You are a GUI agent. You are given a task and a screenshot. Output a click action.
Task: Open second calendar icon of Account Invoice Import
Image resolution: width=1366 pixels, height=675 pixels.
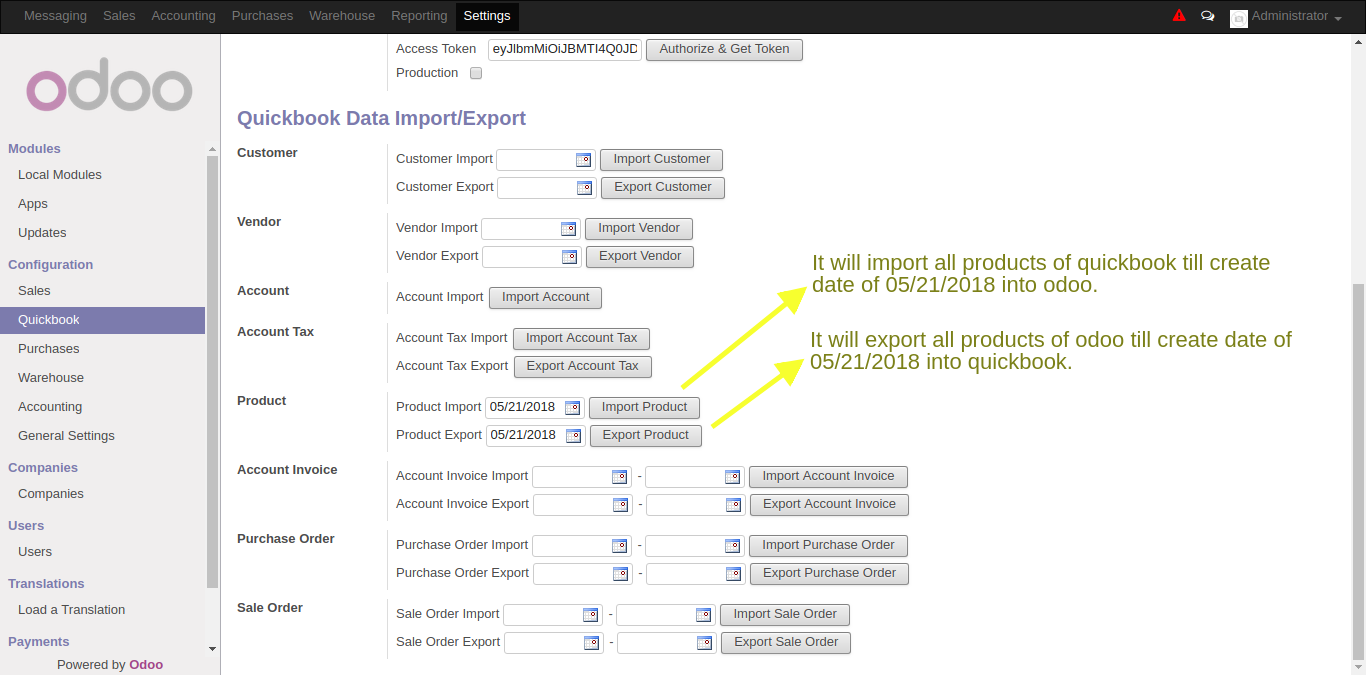tap(732, 477)
